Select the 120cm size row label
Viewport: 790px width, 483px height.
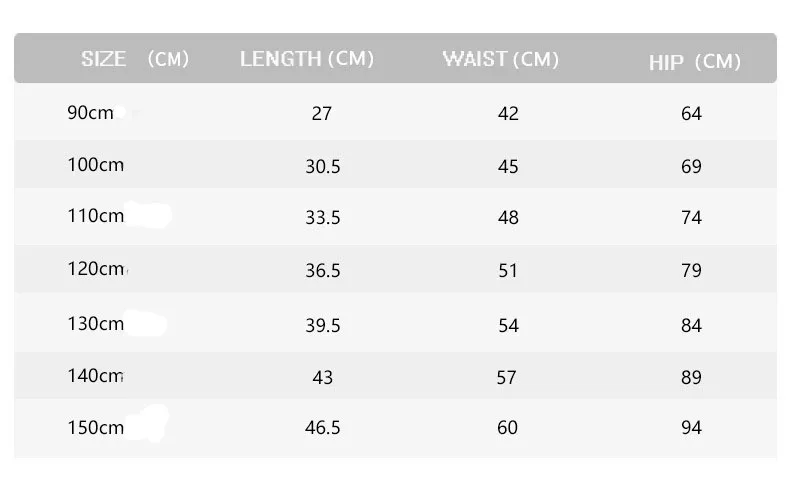coord(96,269)
